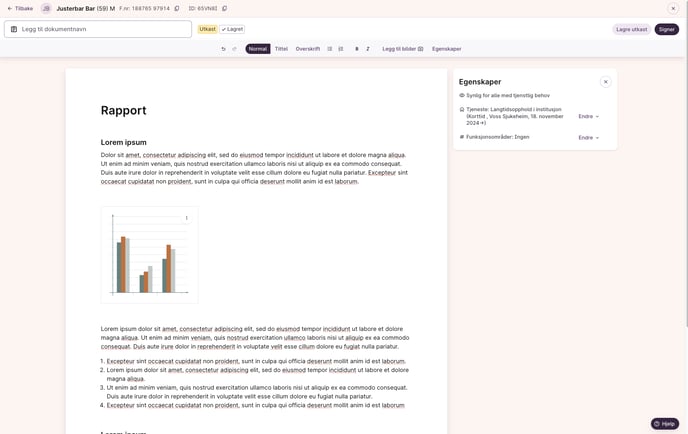This screenshot has height=434, width=688.
Task: Apply the Tittel text style
Action: click(x=281, y=49)
